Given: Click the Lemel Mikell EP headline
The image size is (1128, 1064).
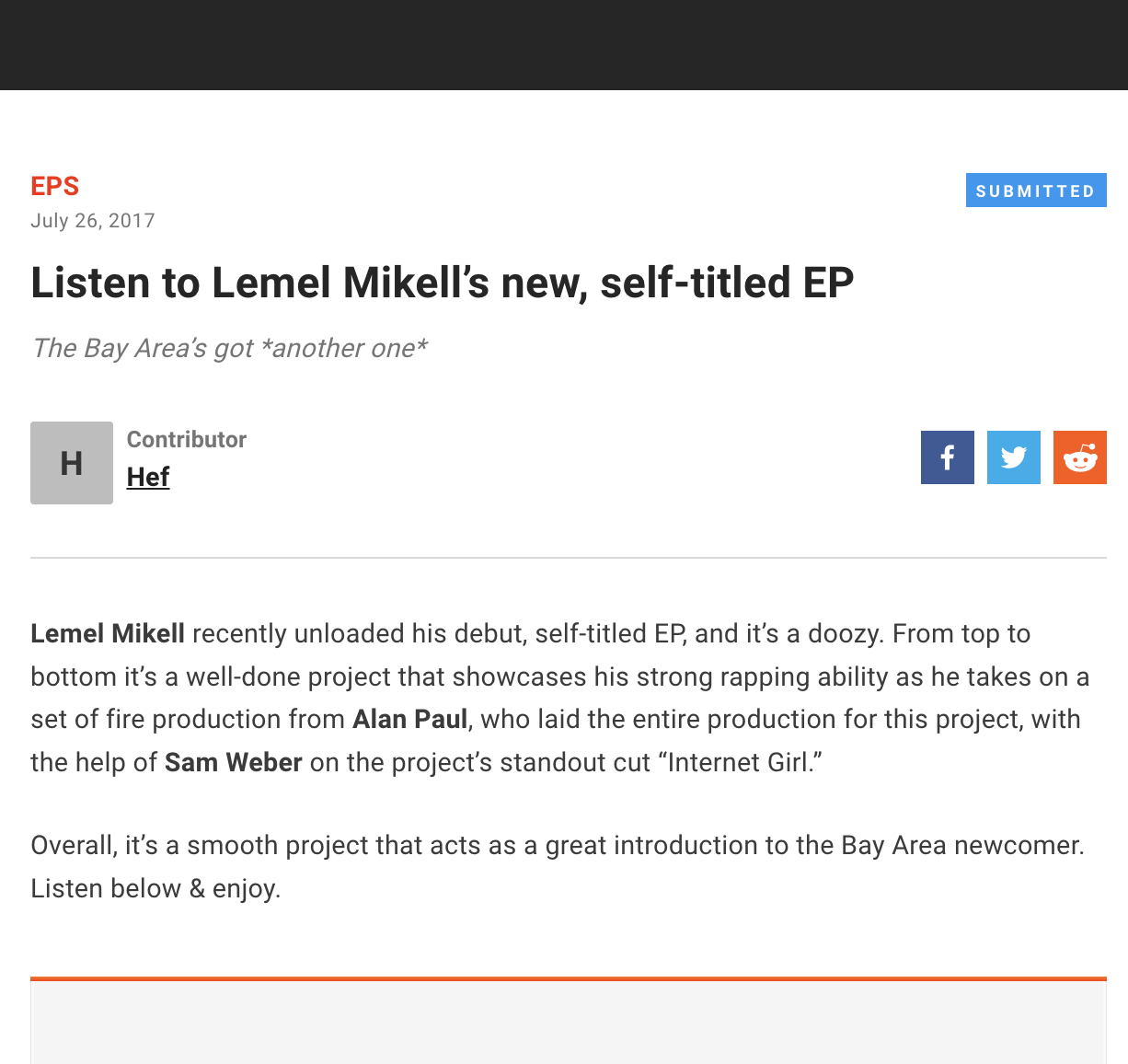Looking at the screenshot, I should (442, 283).
